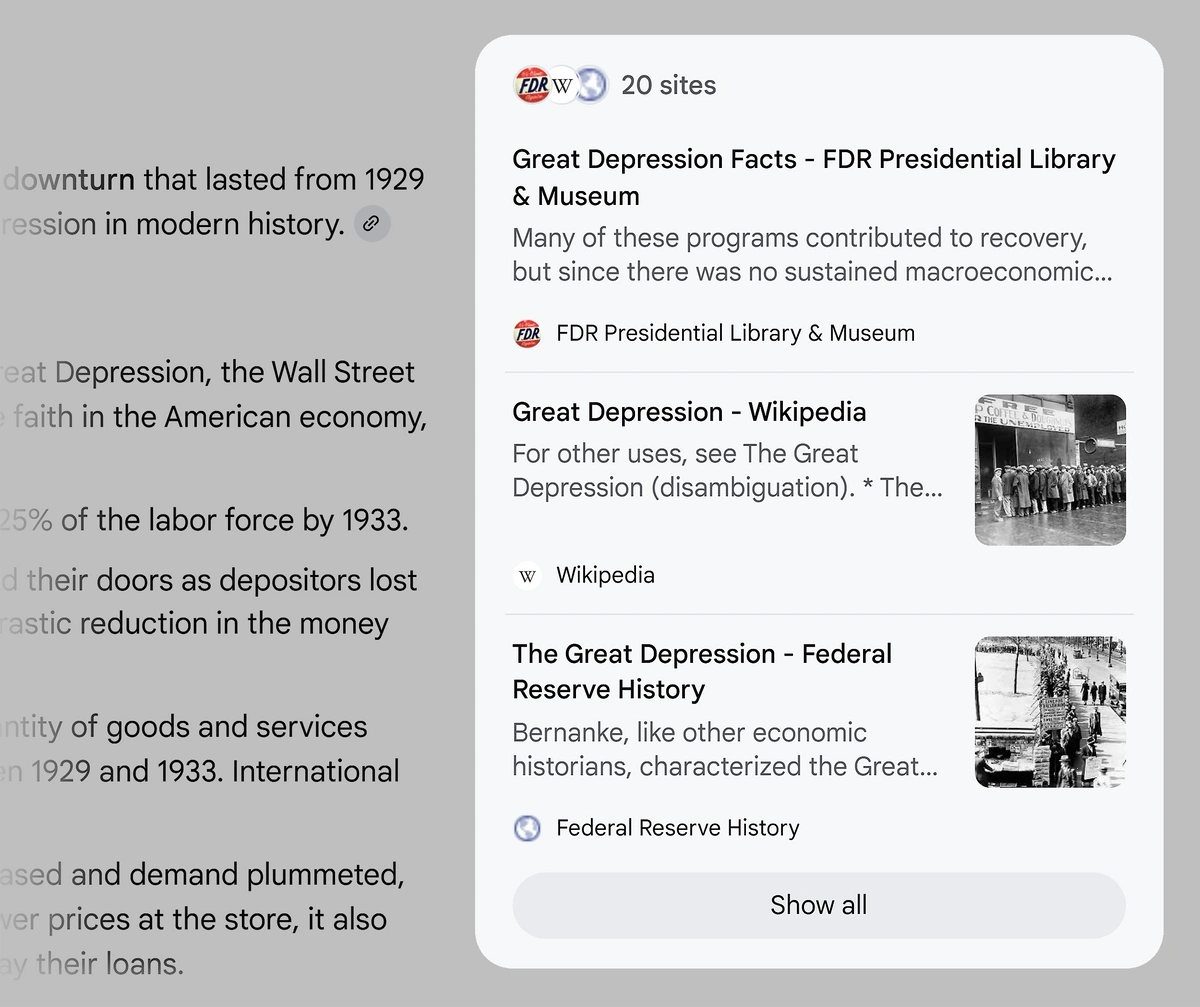Open 'Great Depression - Wikipedia' result title
This screenshot has width=1200, height=1007.
pos(689,412)
